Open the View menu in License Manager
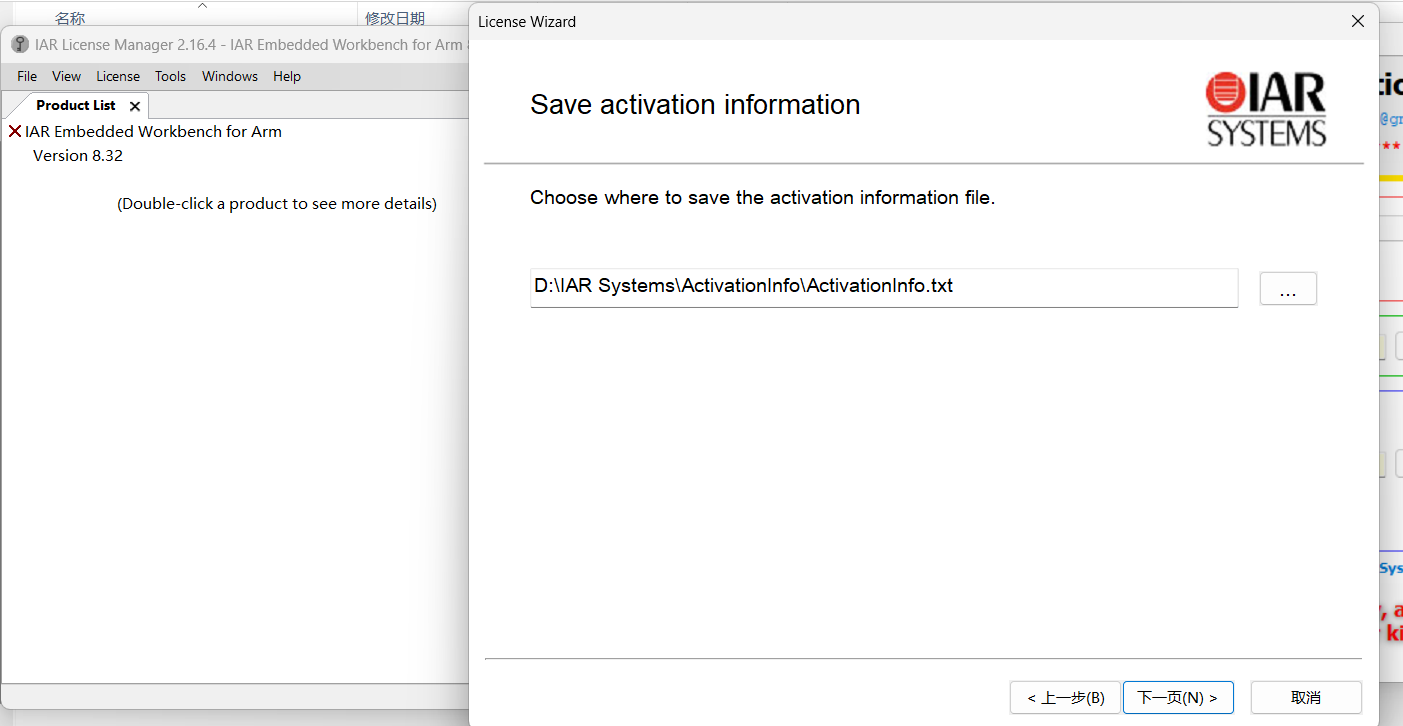The height and width of the screenshot is (726, 1403). pos(66,76)
